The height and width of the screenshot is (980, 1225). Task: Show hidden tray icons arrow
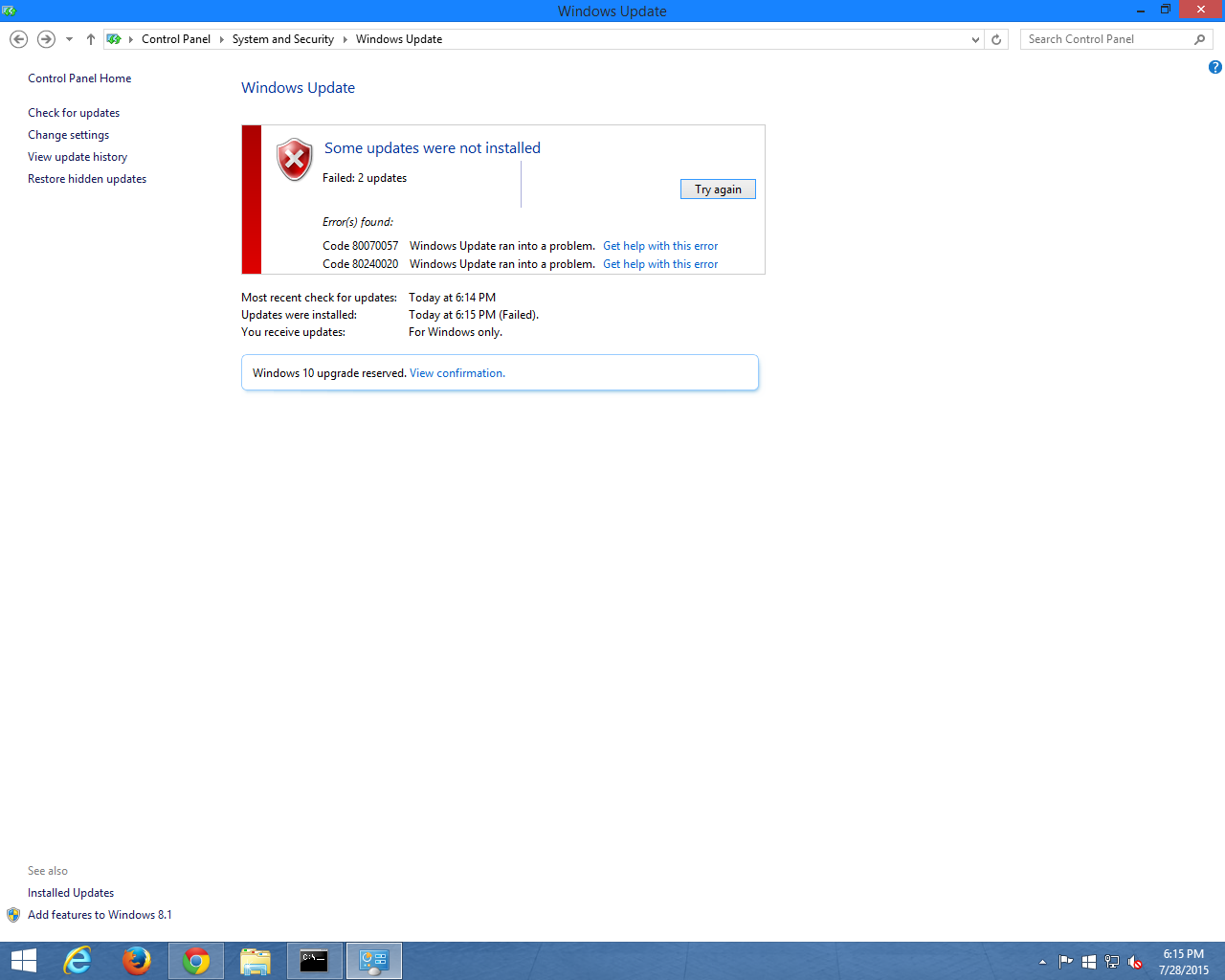[1042, 962]
